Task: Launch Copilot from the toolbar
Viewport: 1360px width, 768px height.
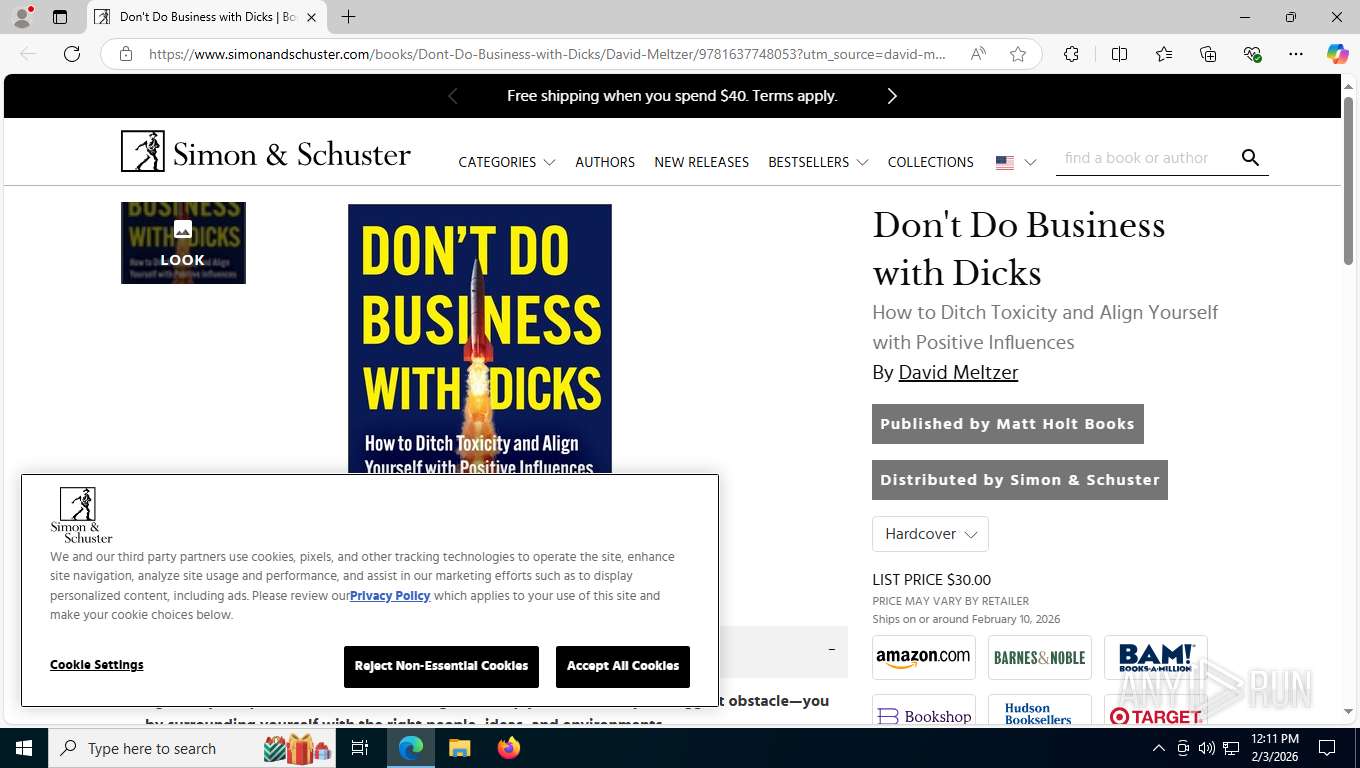Action: coord(1337,54)
